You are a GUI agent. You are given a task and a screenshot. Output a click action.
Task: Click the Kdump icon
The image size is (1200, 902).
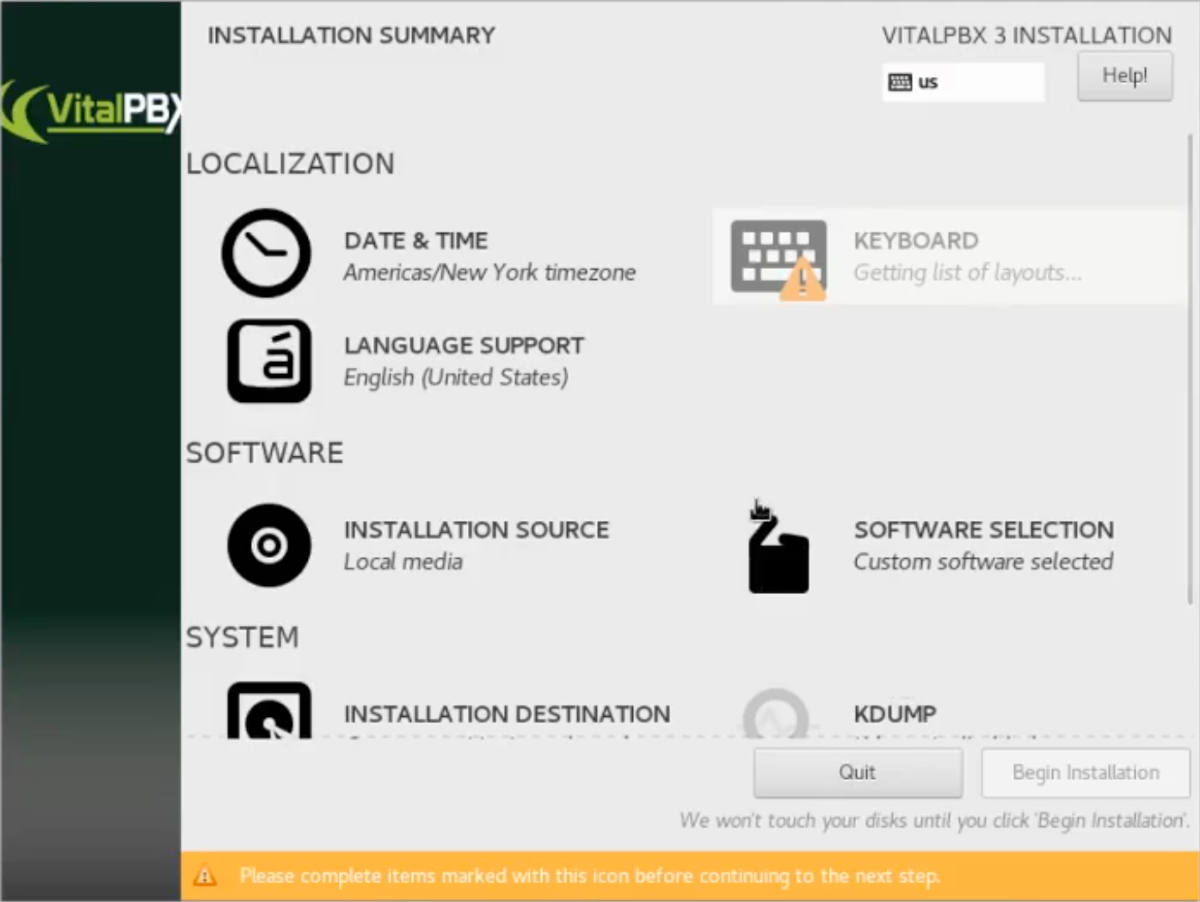pos(777,712)
